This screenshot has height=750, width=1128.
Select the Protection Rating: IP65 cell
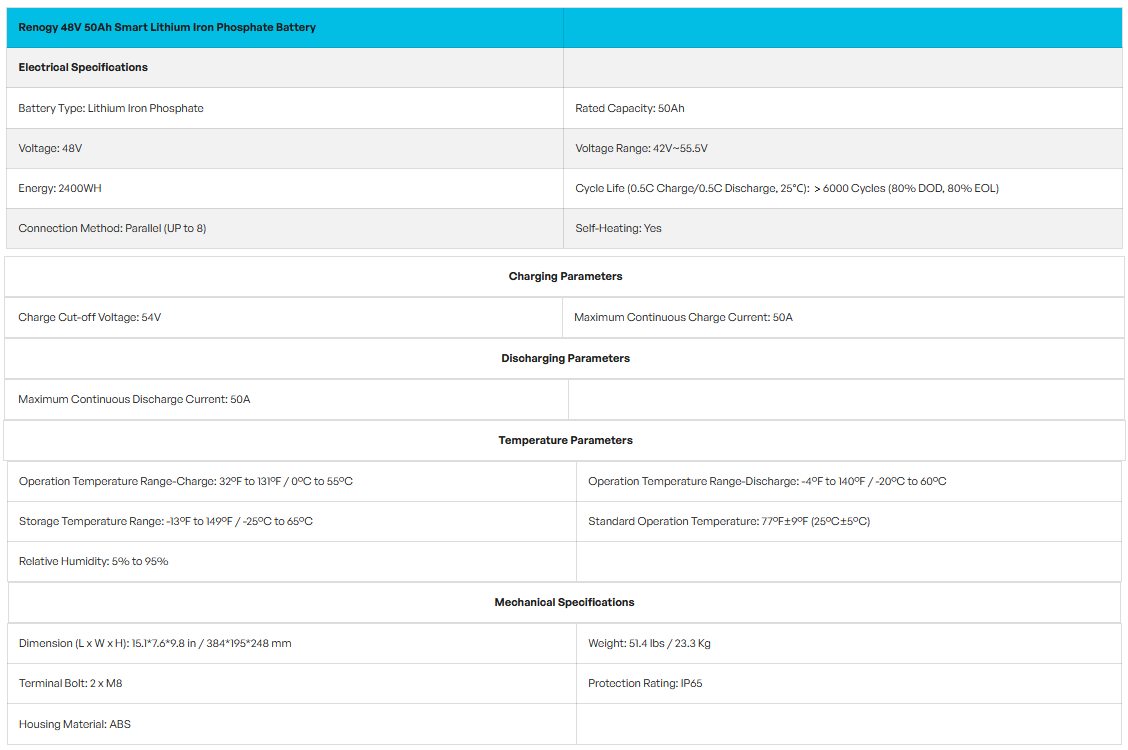point(849,684)
